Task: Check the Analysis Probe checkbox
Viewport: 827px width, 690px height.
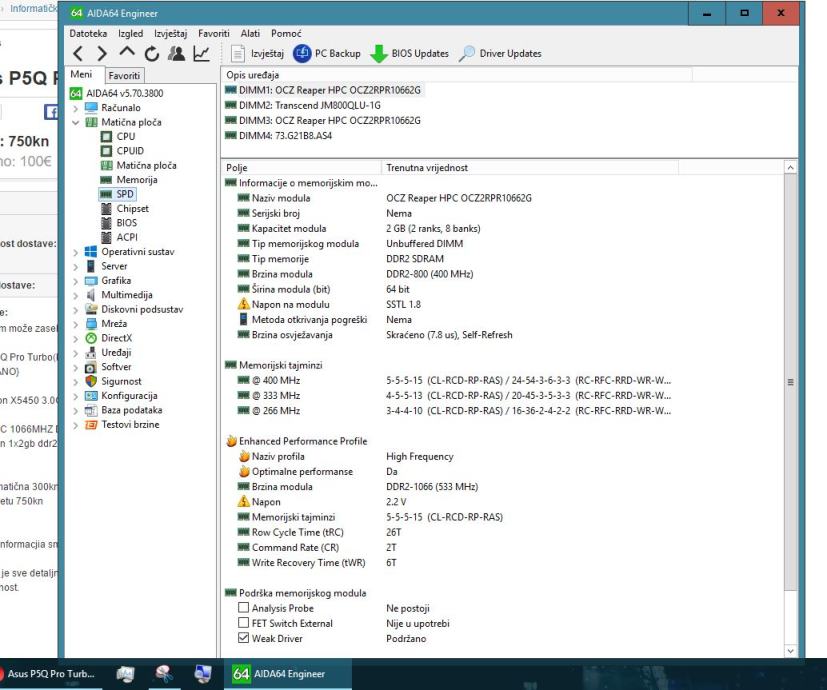Action: tap(243, 608)
